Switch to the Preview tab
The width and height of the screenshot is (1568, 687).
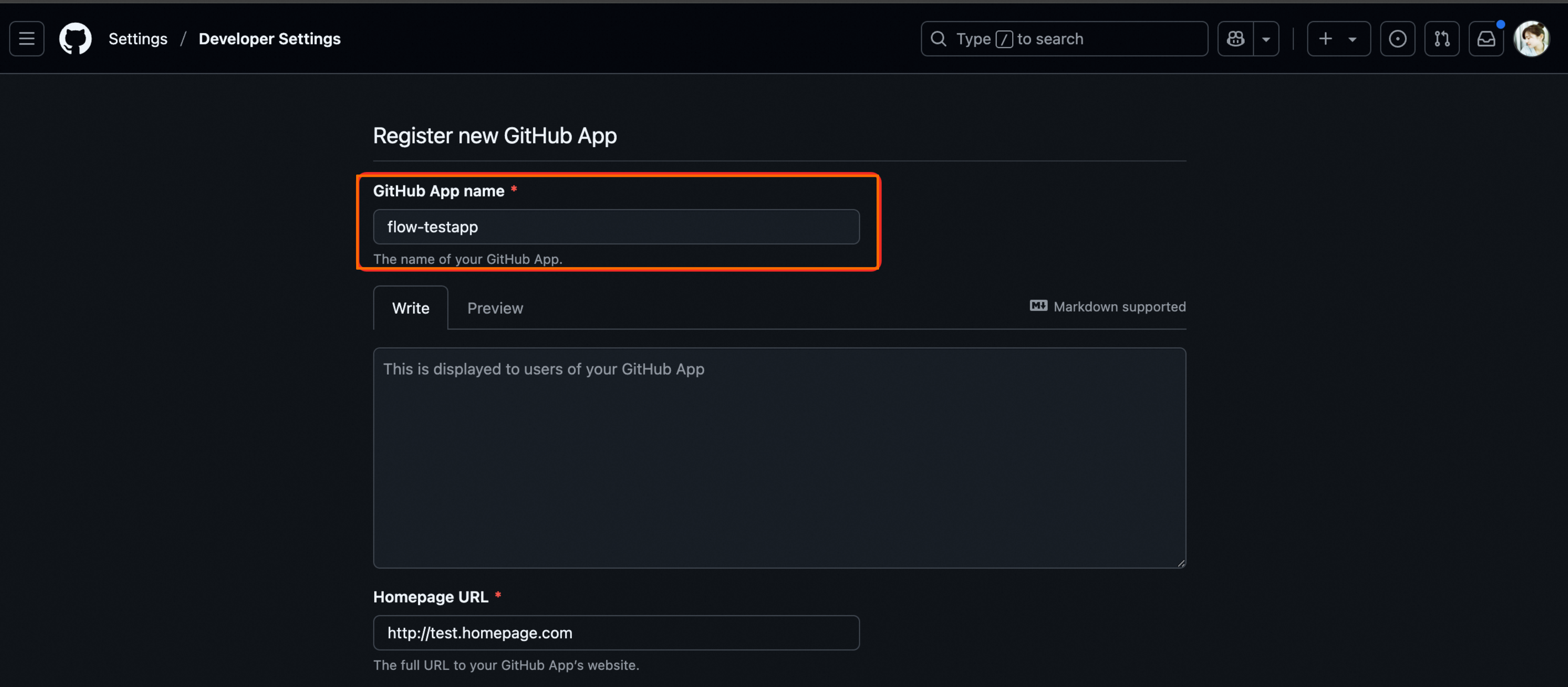tap(495, 308)
